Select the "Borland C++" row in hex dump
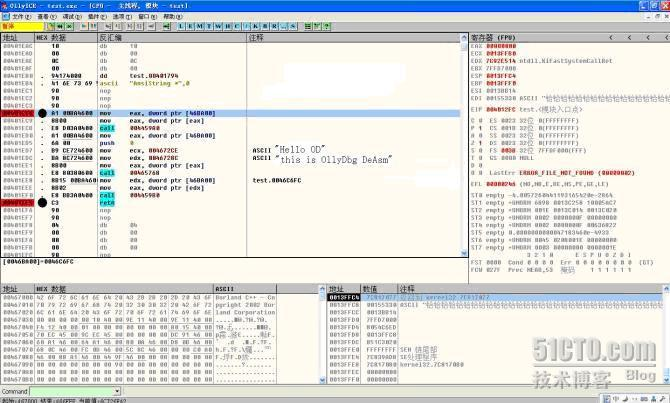Image resolution: width=670 pixels, height=403 pixels. pos(139,297)
